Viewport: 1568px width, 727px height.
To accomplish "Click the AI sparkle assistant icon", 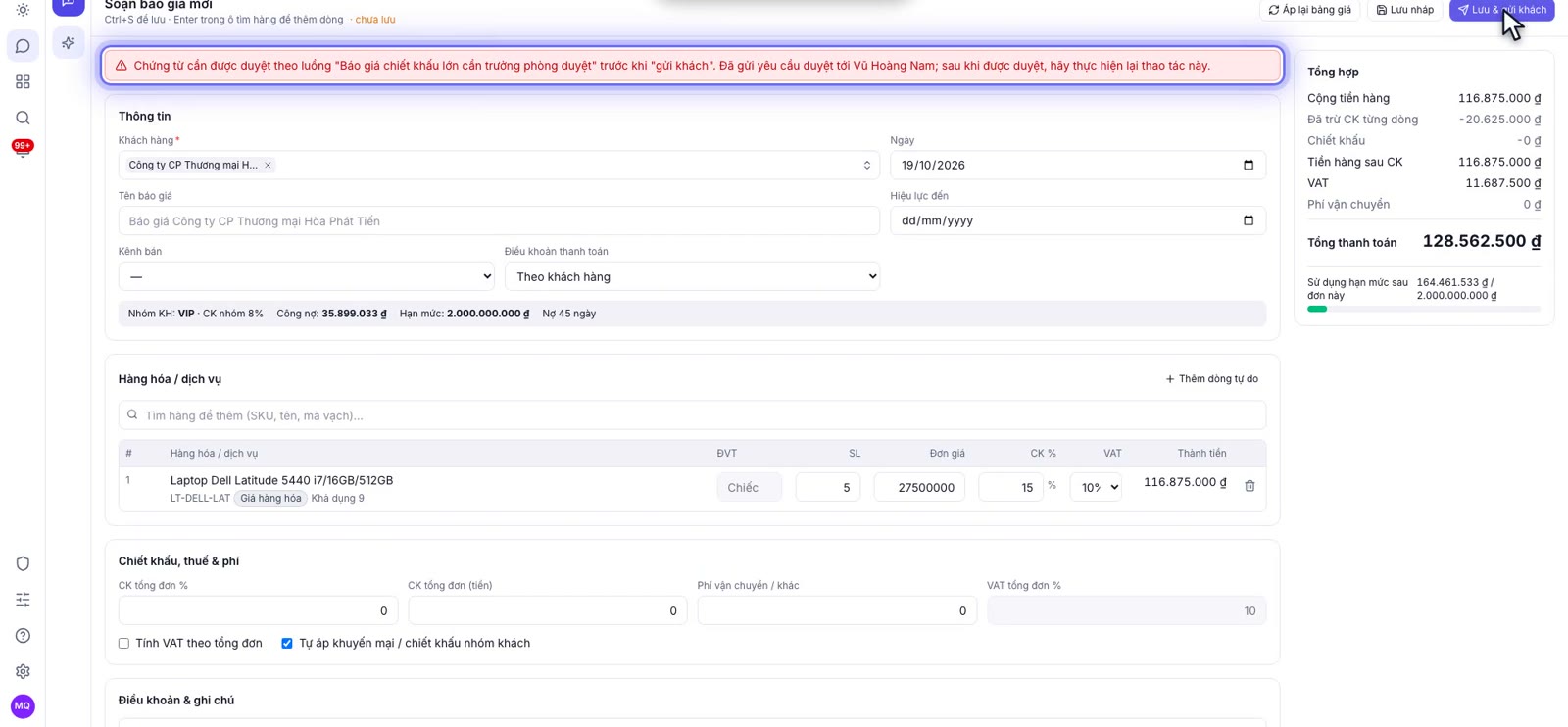I will [x=69, y=43].
